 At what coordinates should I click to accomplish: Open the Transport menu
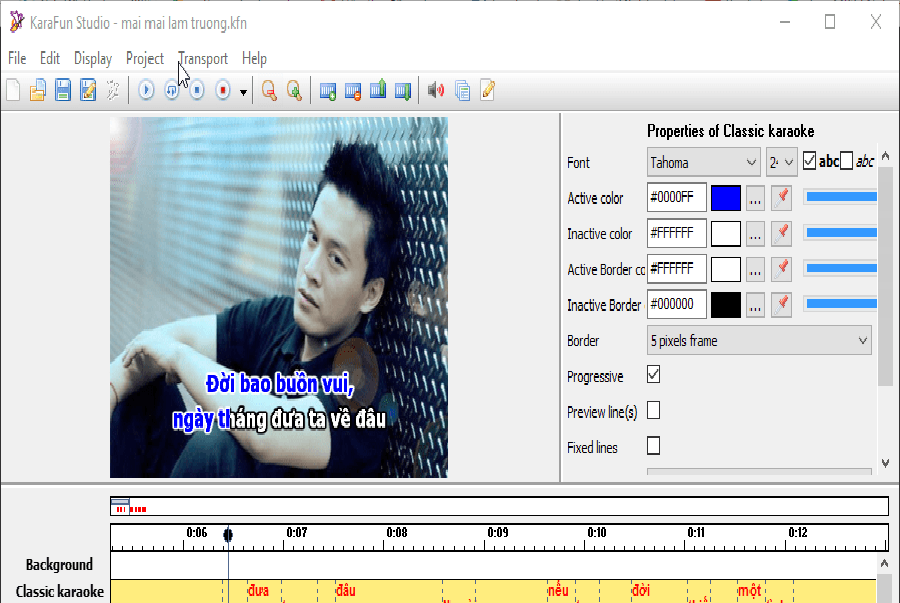point(203,58)
